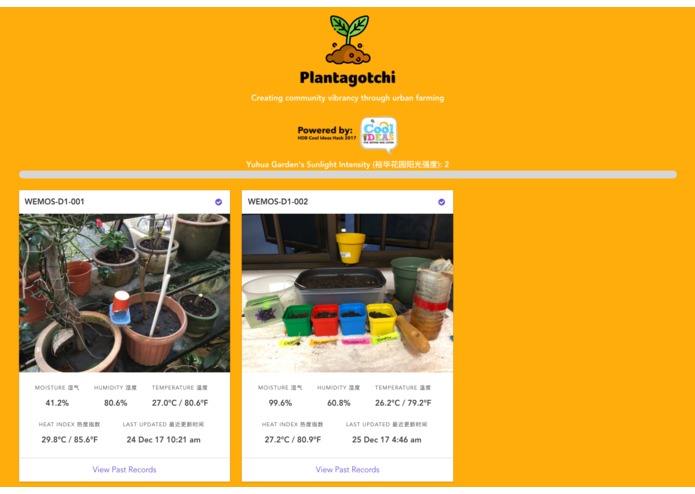
Task: Click the 99.6% moisture reading
Action: (x=280, y=403)
